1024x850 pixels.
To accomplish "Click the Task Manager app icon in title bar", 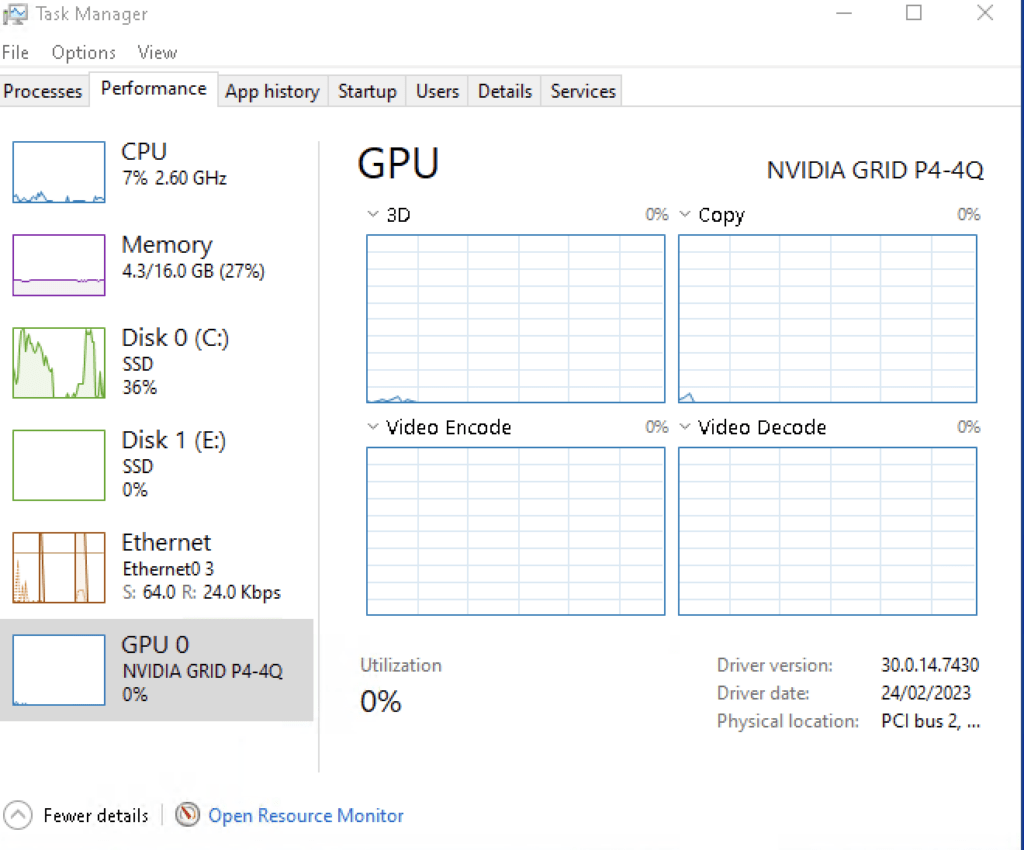I will tap(16, 15).
